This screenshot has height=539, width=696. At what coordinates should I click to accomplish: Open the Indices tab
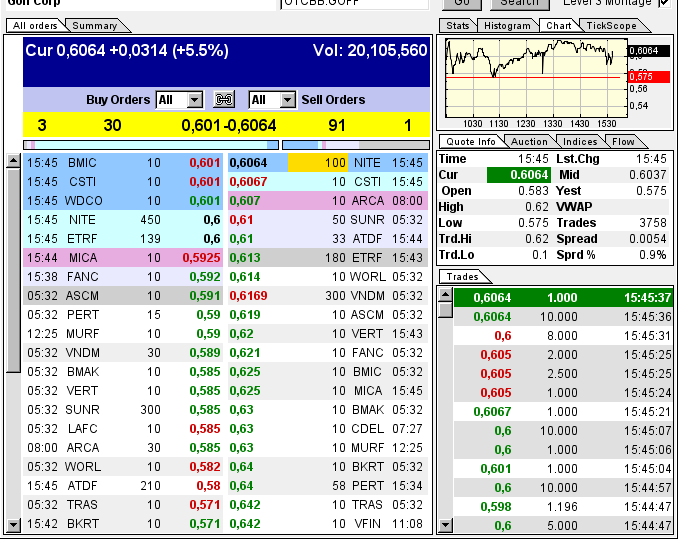[x=580, y=142]
